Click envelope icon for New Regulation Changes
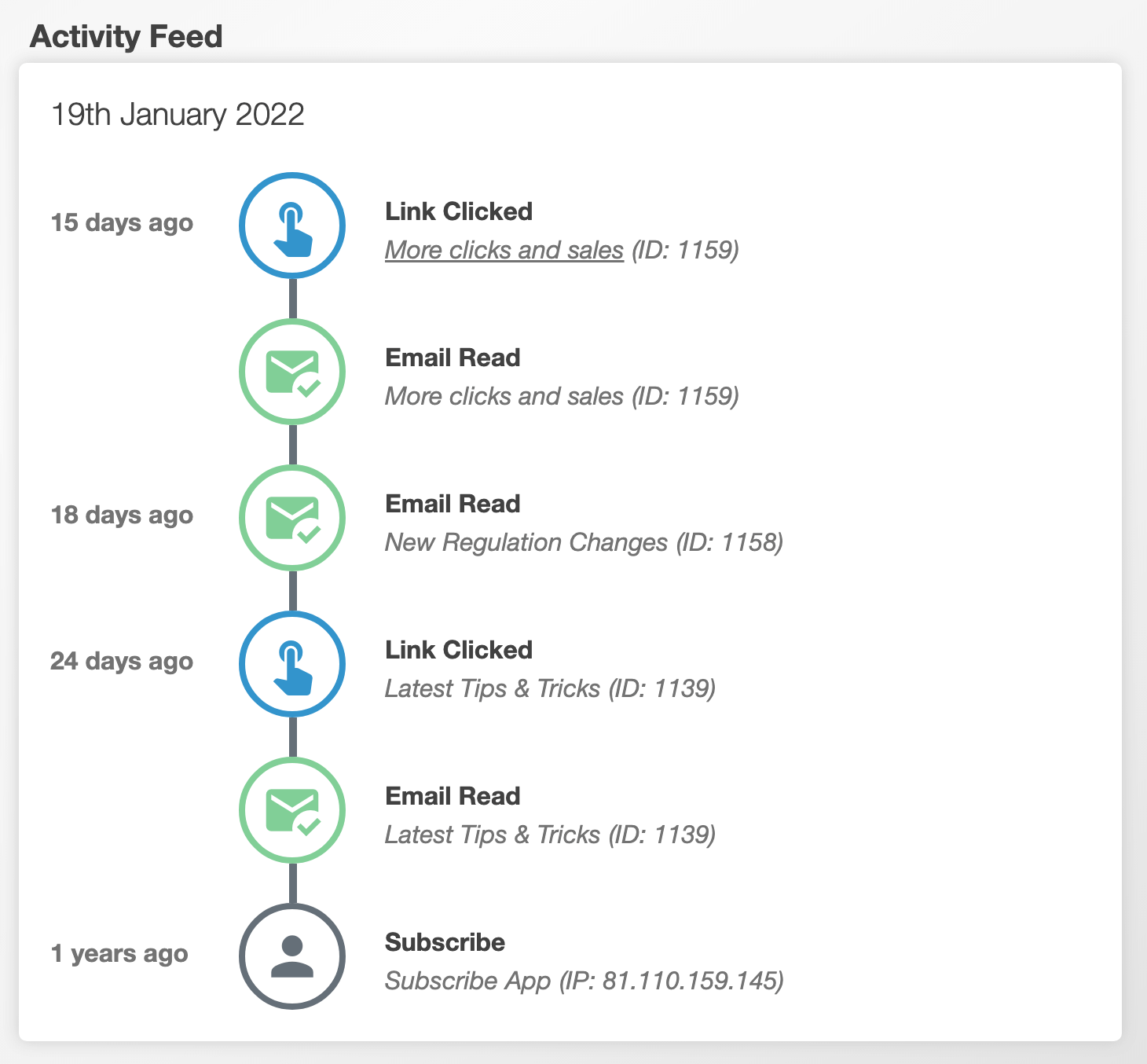The image size is (1147, 1064). 292,518
